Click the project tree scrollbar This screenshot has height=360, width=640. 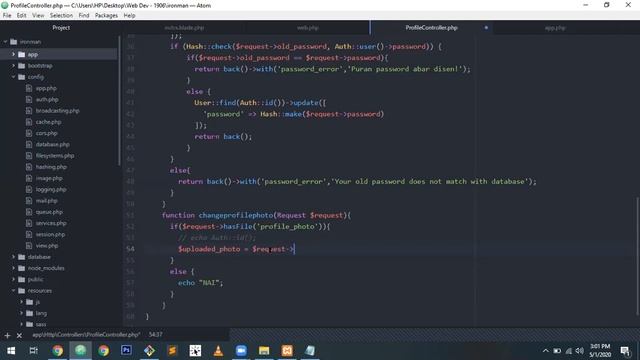119,100
